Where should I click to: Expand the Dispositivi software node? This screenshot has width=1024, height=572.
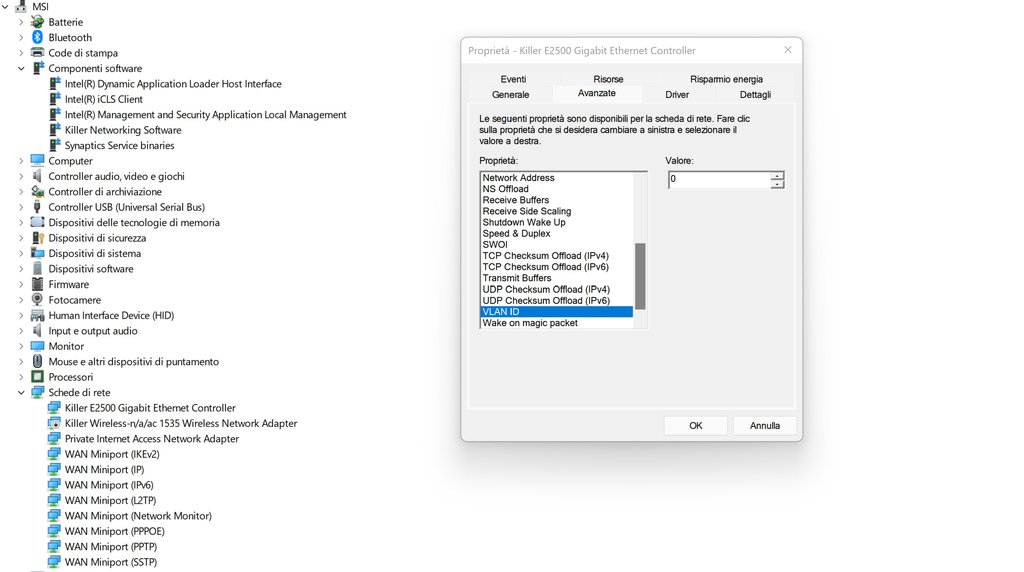click(x=21, y=269)
